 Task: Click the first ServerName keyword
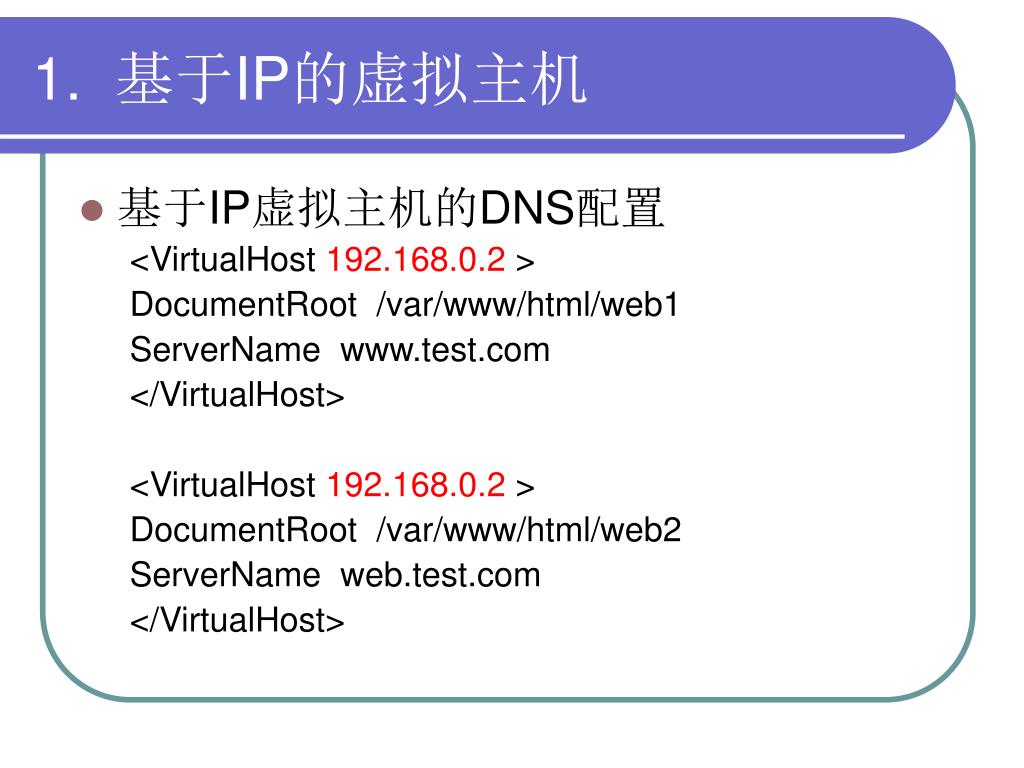[225, 350]
